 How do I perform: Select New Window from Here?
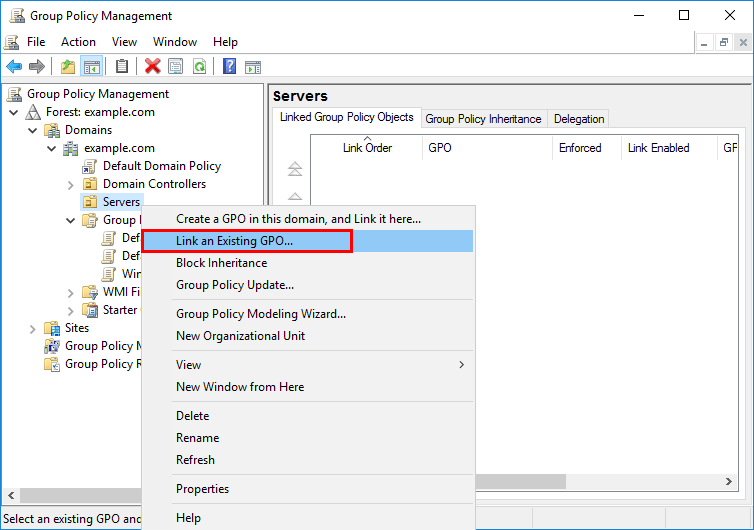(308, 387)
